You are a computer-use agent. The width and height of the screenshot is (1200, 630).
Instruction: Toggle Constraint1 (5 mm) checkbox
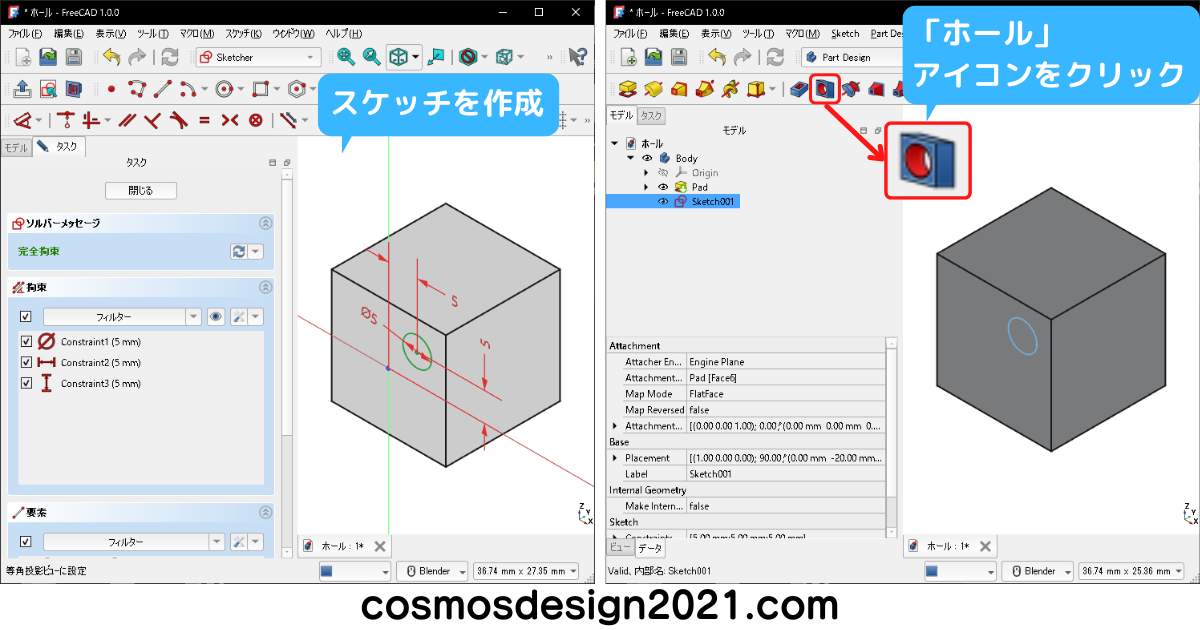click(x=27, y=342)
